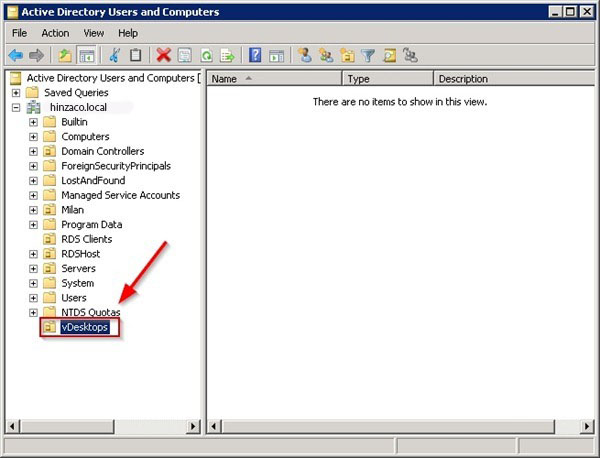The width and height of the screenshot is (600, 458).
Task: Expand the Domain Controllers container
Action: point(33,151)
